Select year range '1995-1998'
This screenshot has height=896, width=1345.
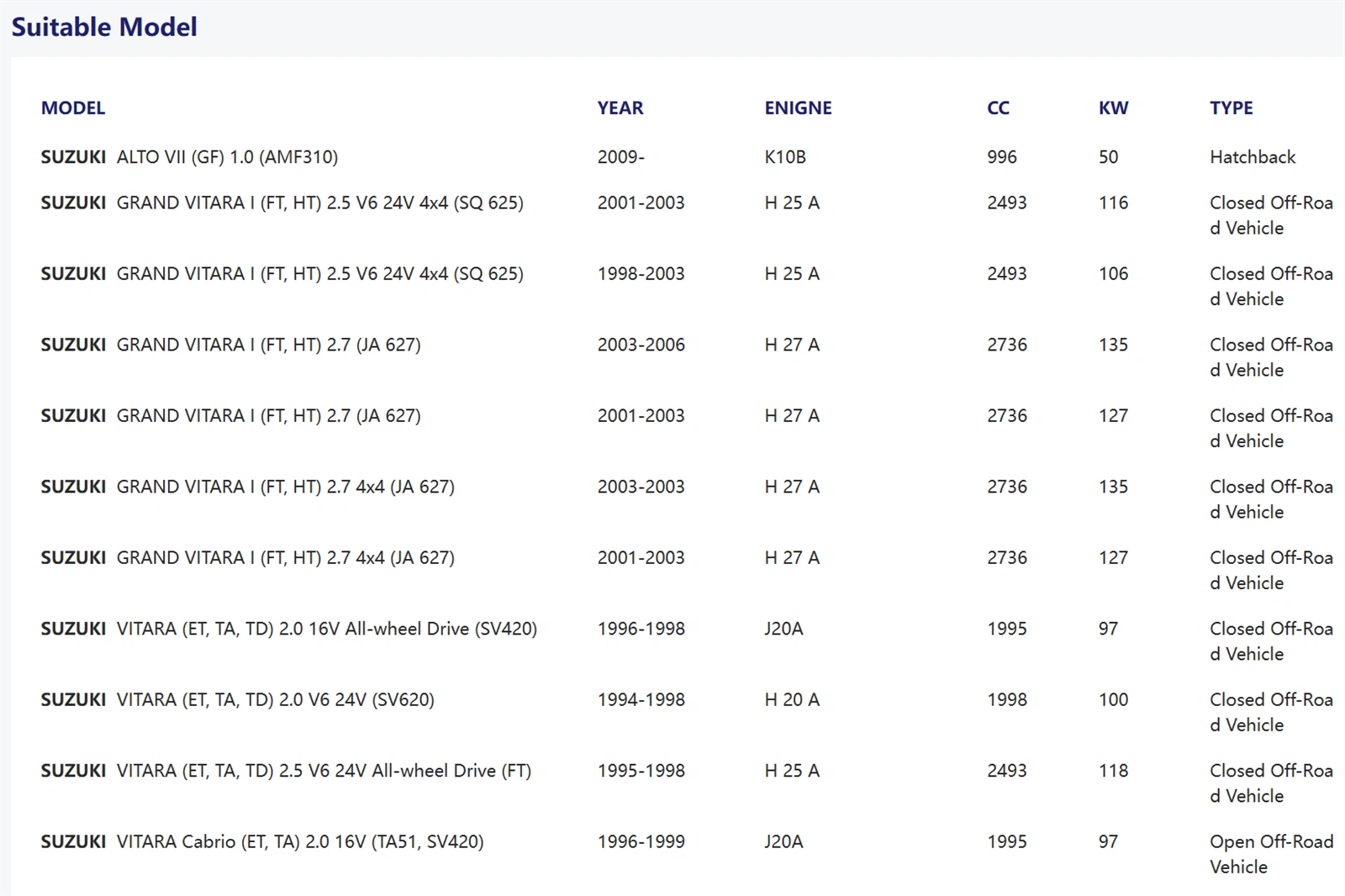(641, 771)
